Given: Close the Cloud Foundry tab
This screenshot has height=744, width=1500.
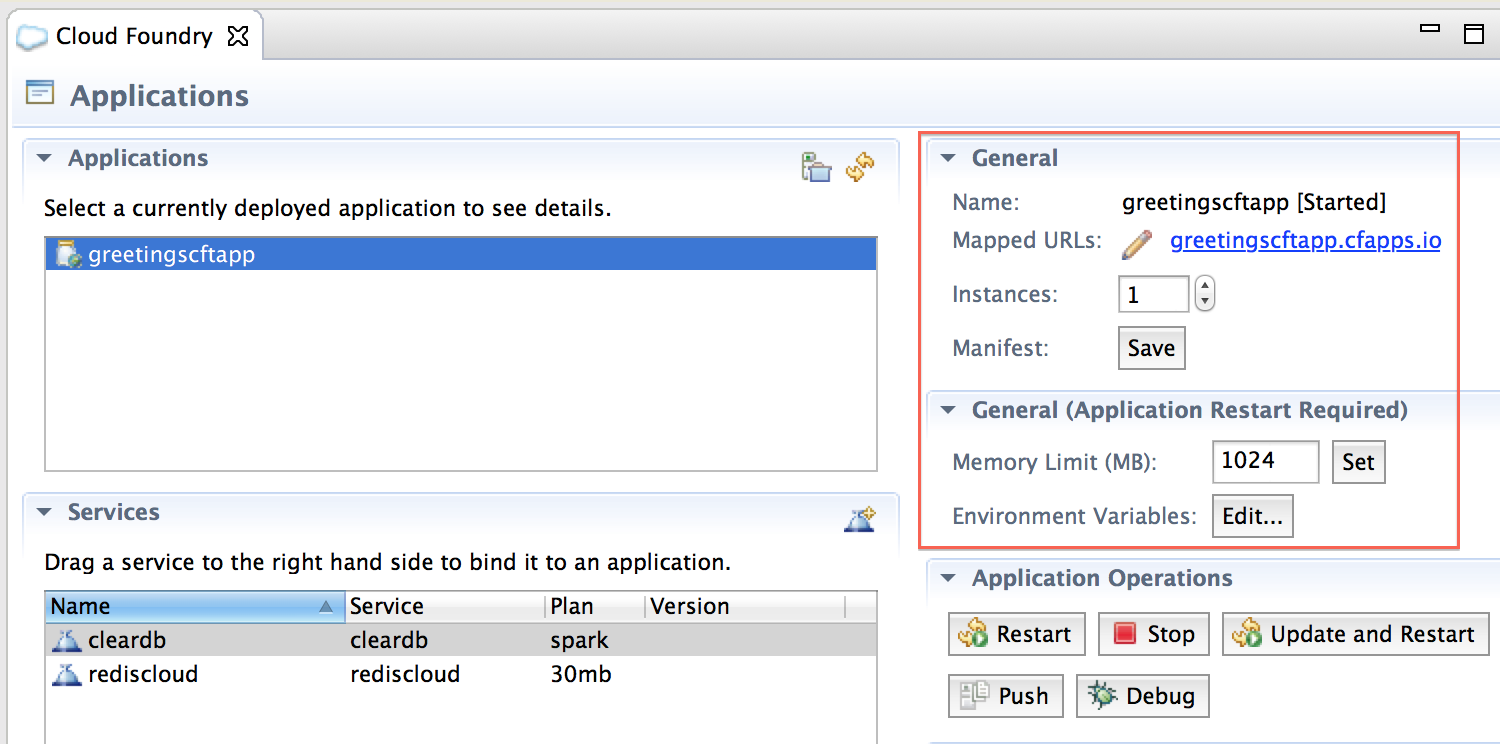Looking at the screenshot, I should [x=238, y=37].
